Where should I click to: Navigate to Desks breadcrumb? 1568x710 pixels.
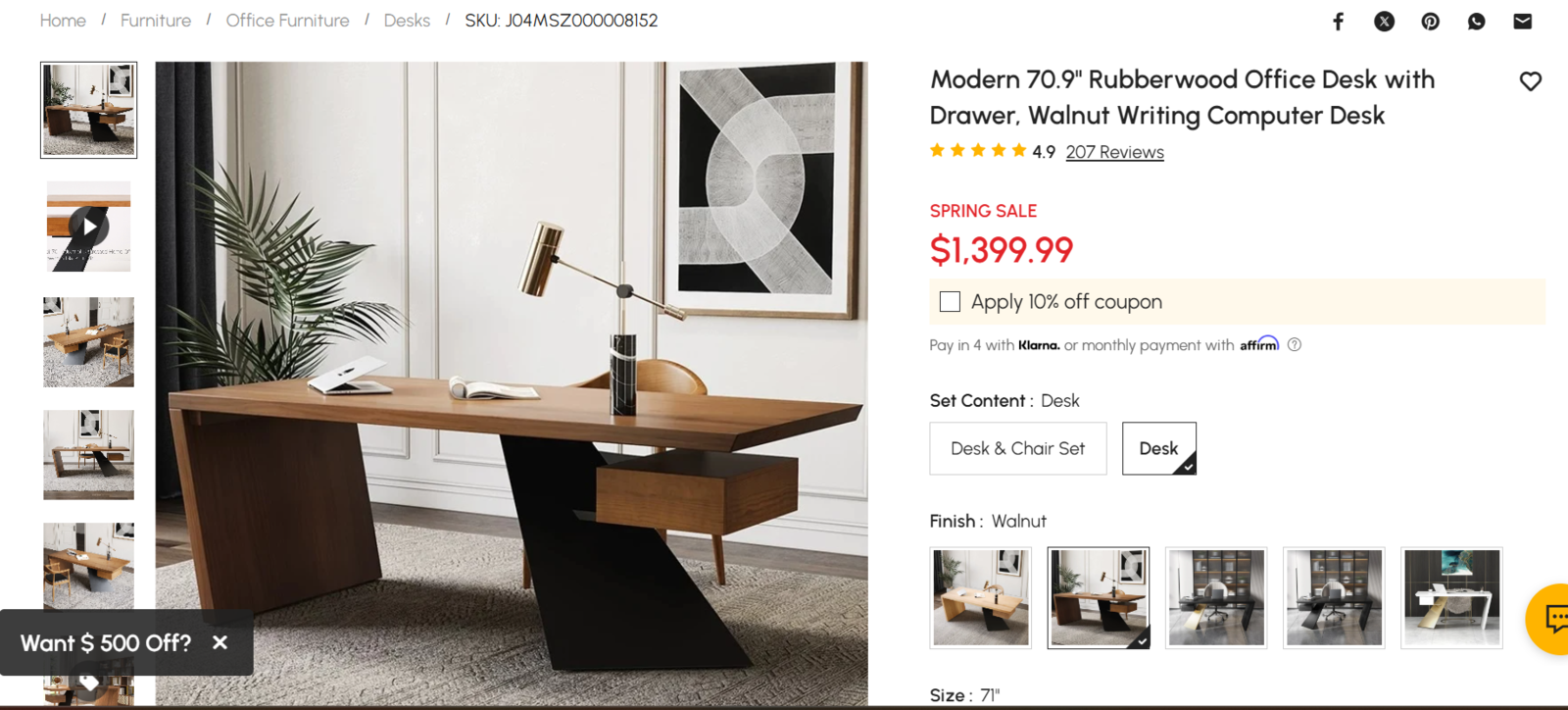pyautogui.click(x=407, y=21)
